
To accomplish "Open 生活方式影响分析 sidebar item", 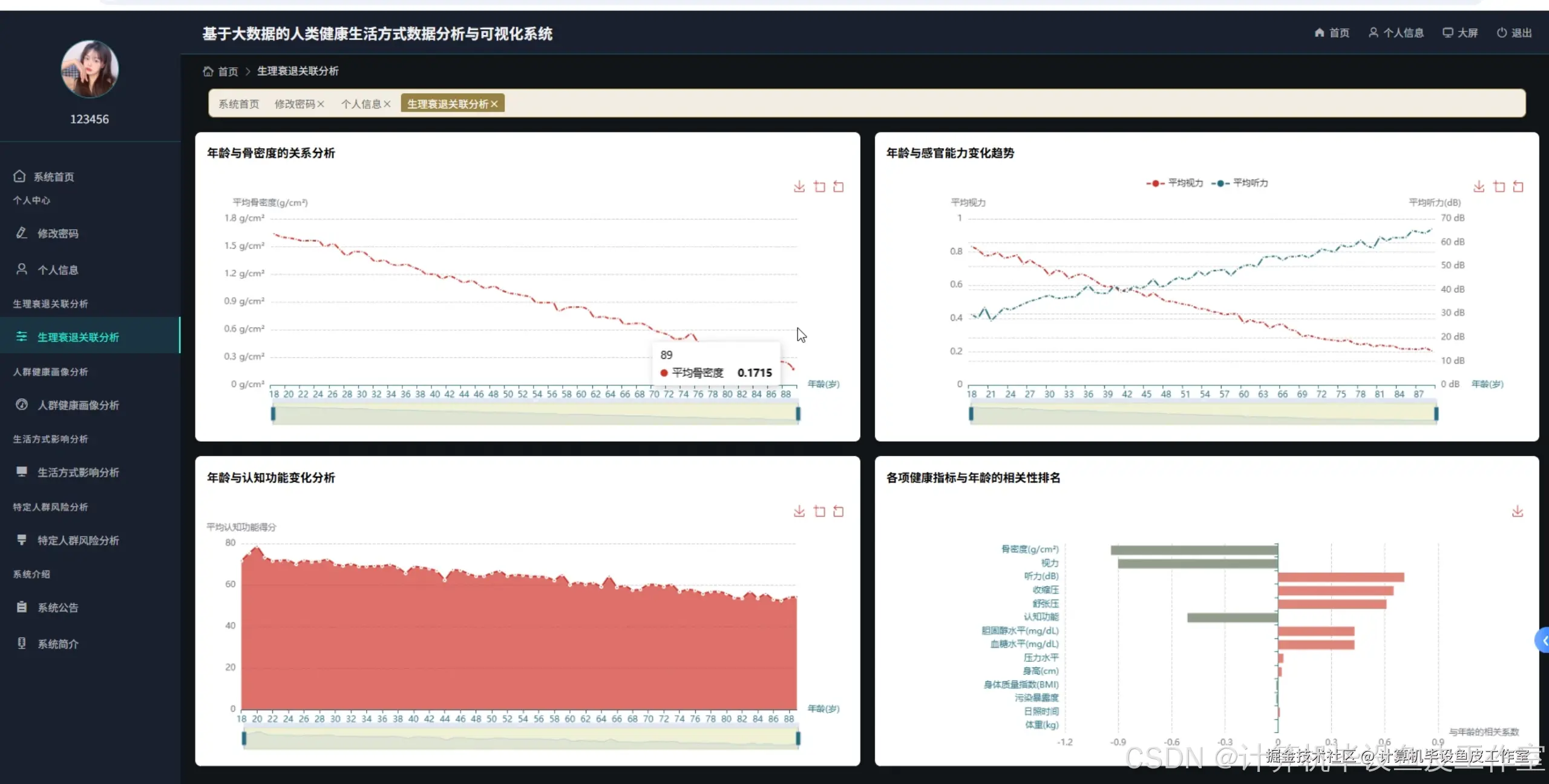I will point(77,472).
